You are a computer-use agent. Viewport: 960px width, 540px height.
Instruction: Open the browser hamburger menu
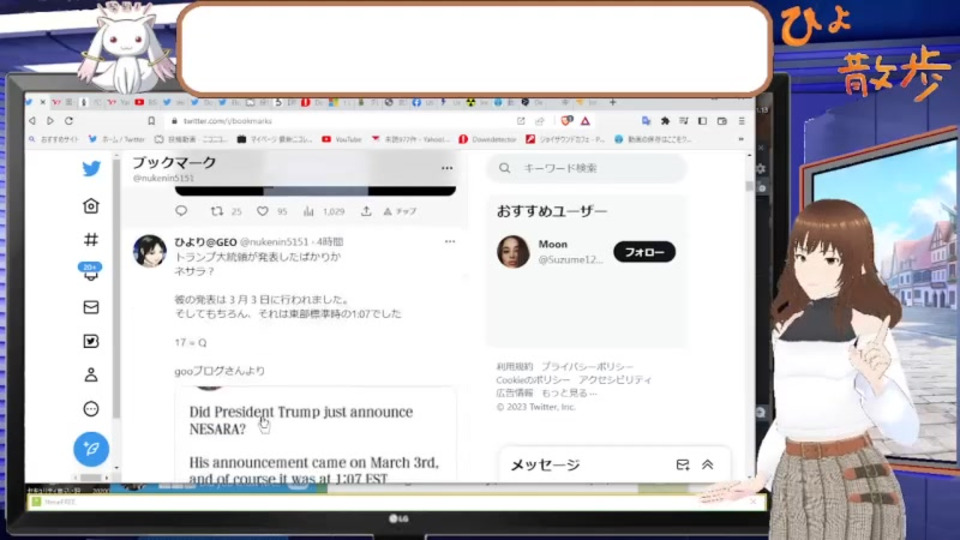(741, 121)
